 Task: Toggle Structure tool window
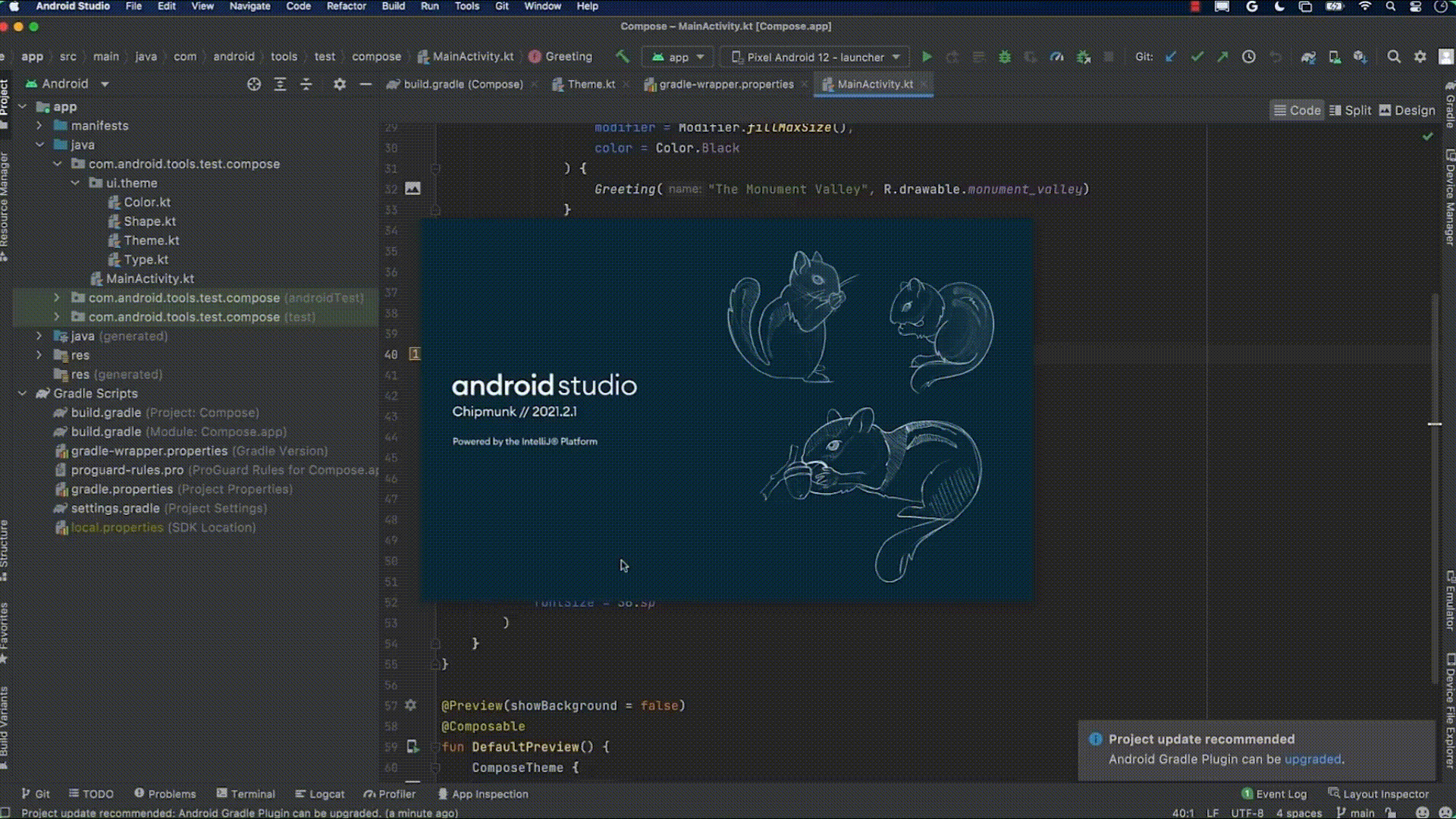[x=5, y=550]
